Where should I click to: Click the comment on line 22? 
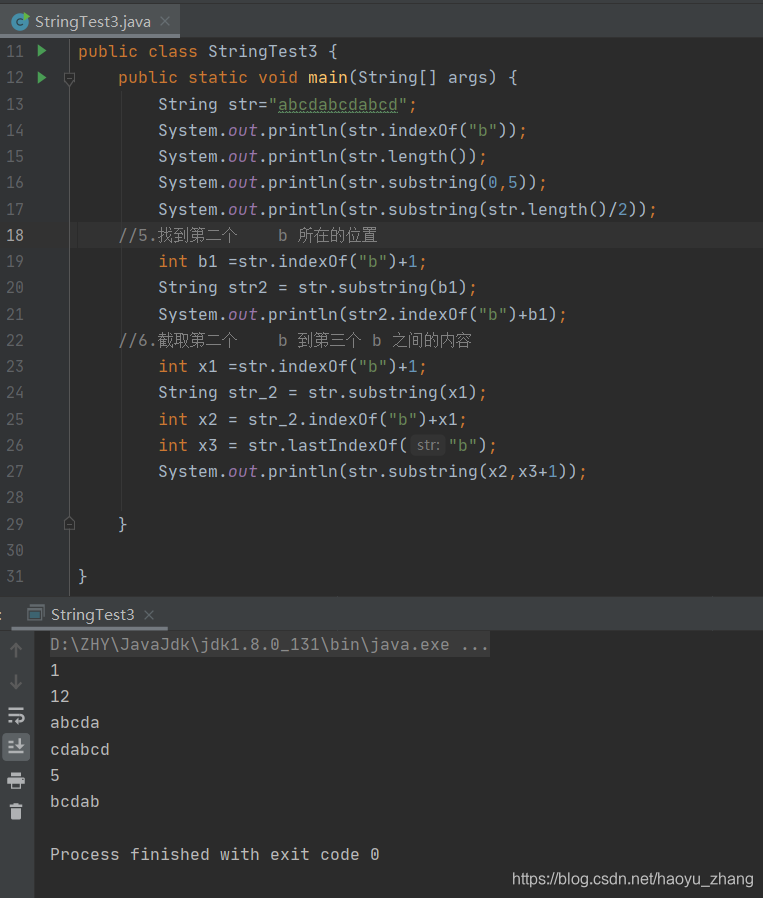click(x=294, y=341)
